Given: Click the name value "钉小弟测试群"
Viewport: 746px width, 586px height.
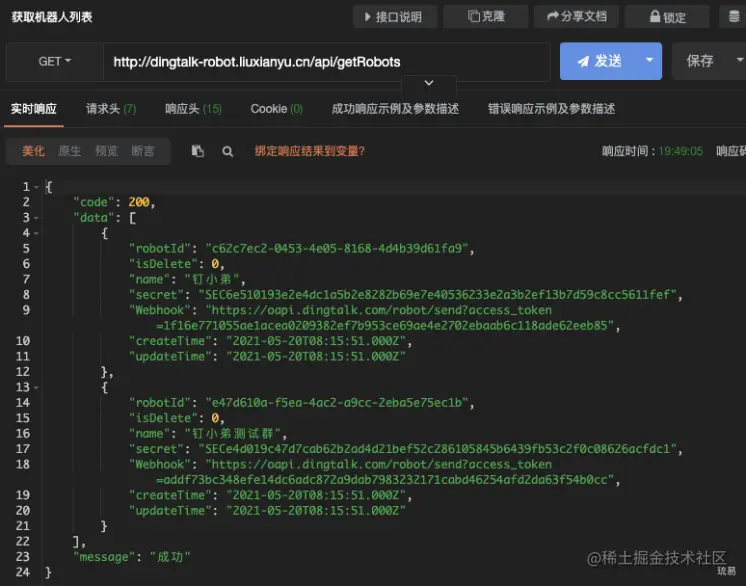Looking at the screenshot, I should pyautogui.click(x=233, y=433).
